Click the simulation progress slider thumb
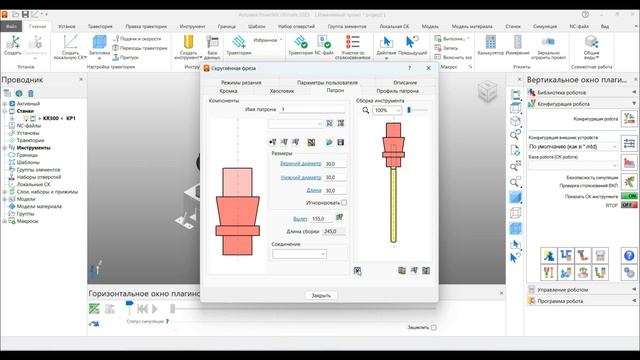This screenshot has width=640, height=360. point(173,309)
